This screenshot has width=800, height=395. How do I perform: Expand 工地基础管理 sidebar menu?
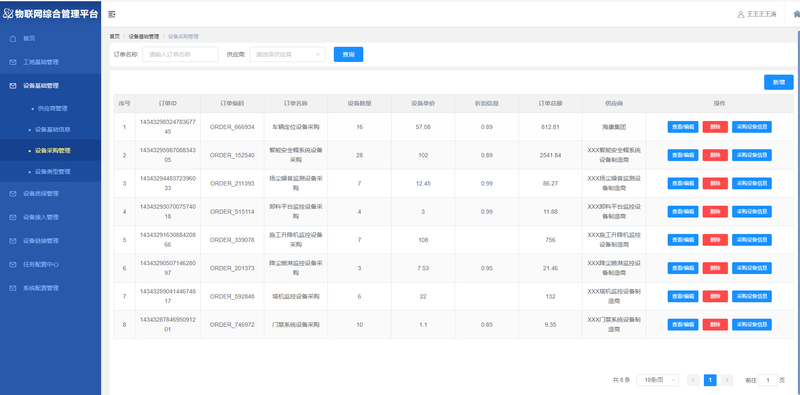click(x=51, y=62)
